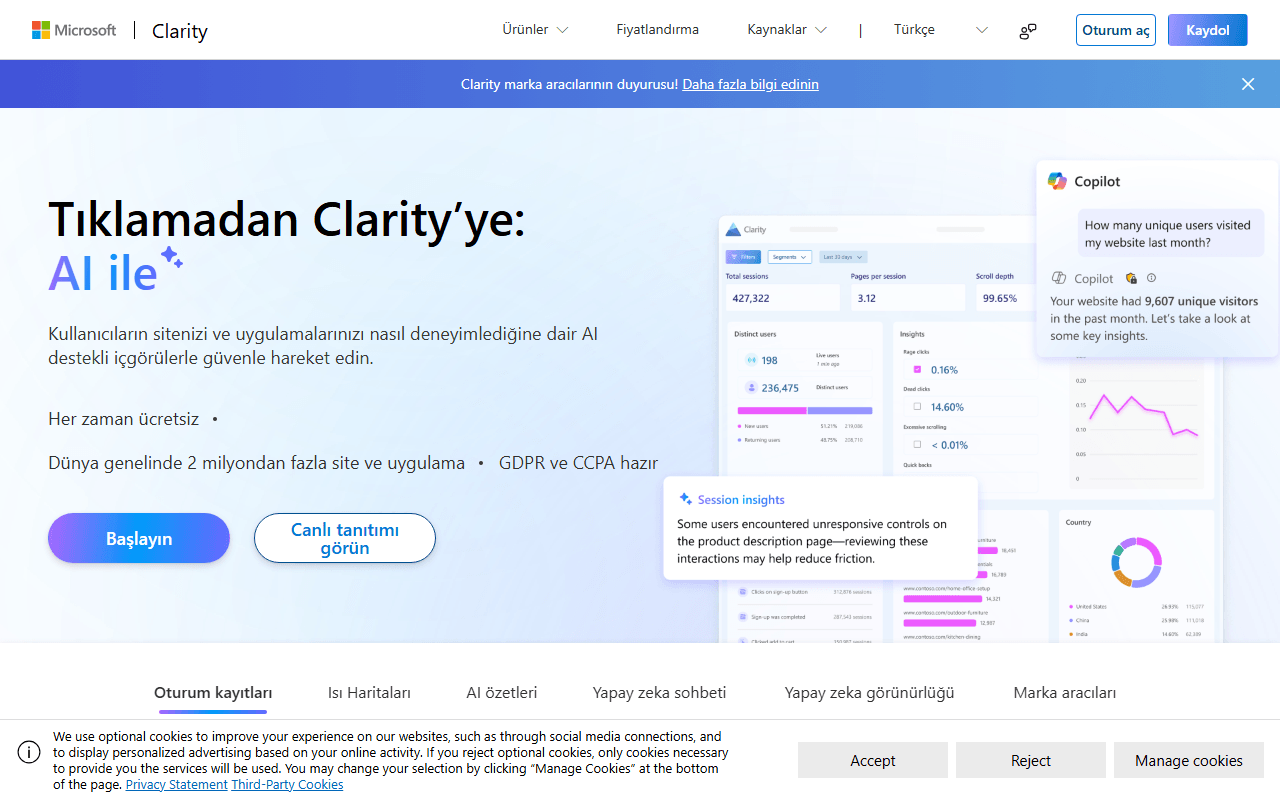Select the AI özetleri tab
This screenshot has width=1280, height=800.
[502, 693]
